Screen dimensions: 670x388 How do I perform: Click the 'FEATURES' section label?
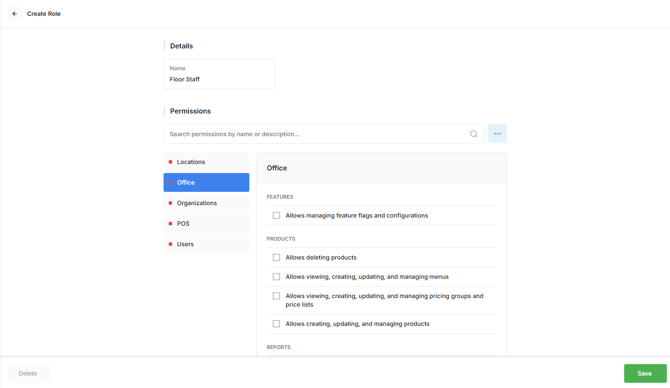coord(280,197)
